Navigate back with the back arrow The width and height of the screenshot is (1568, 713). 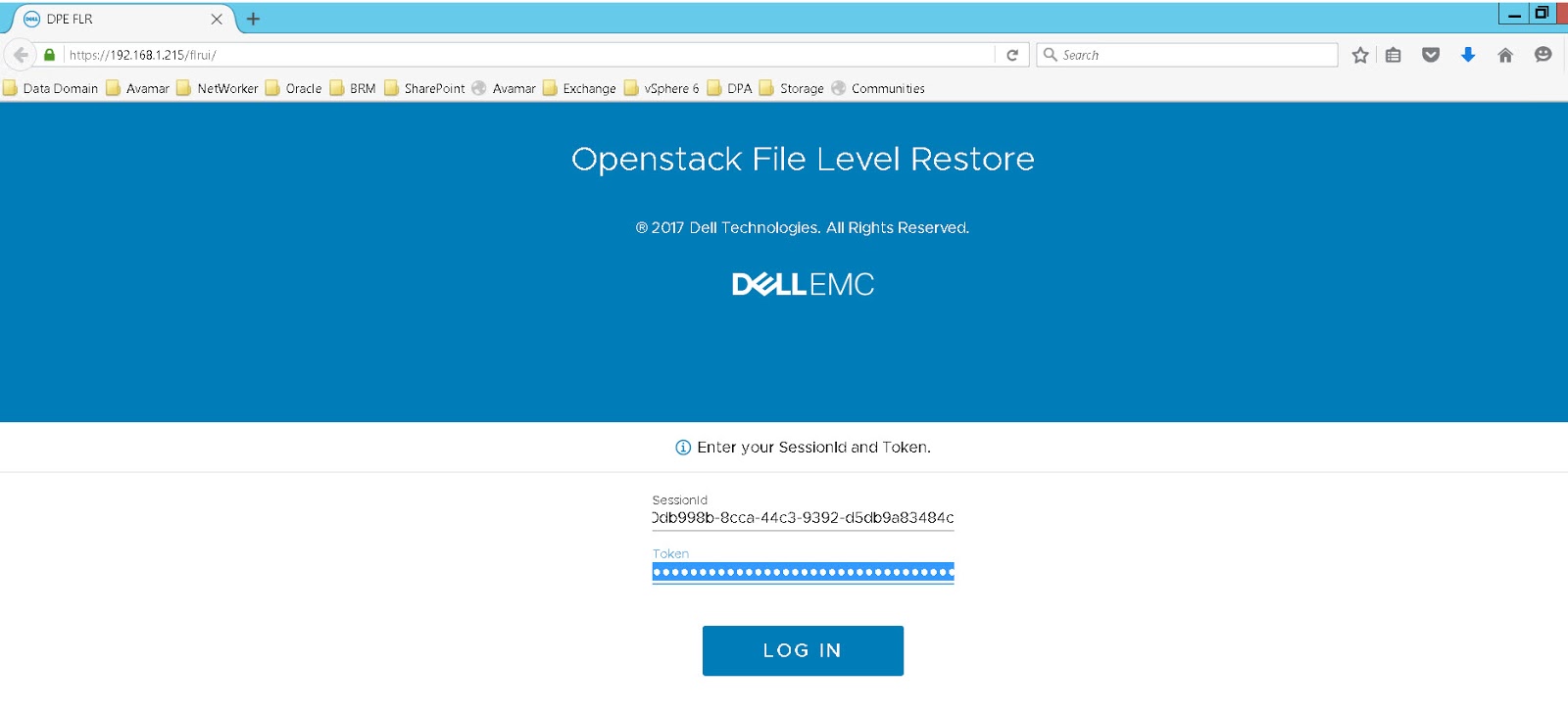click(18, 55)
